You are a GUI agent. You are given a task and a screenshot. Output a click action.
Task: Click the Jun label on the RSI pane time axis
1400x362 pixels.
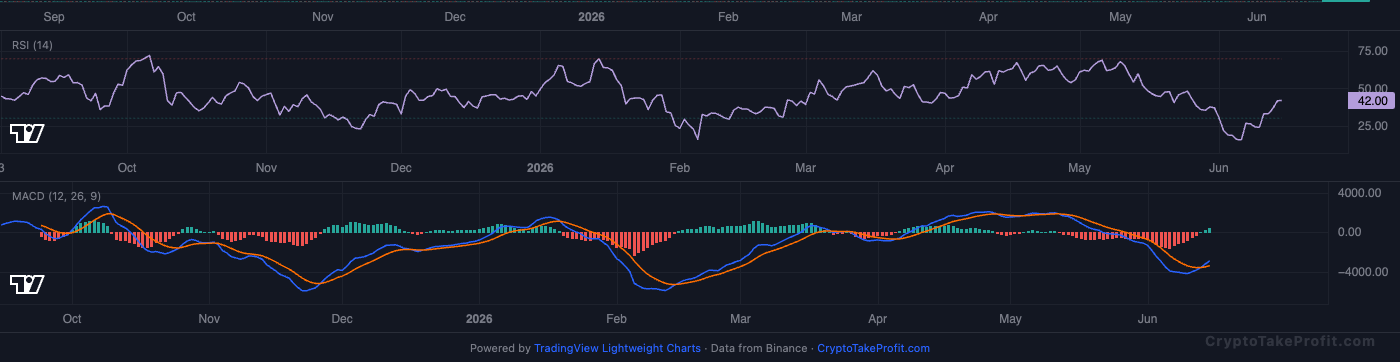pos(1218,168)
